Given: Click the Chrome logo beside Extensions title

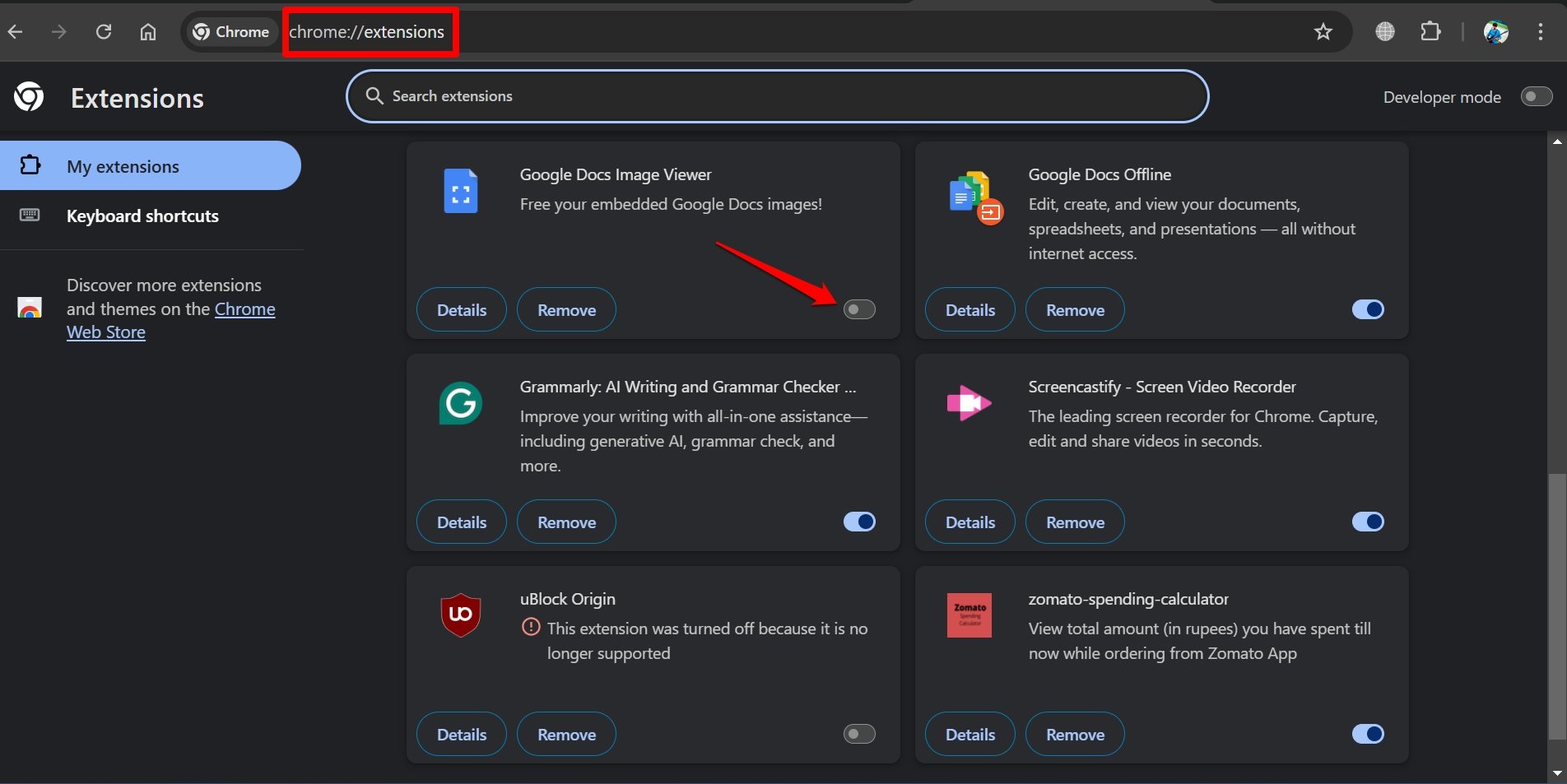Looking at the screenshot, I should [x=29, y=97].
